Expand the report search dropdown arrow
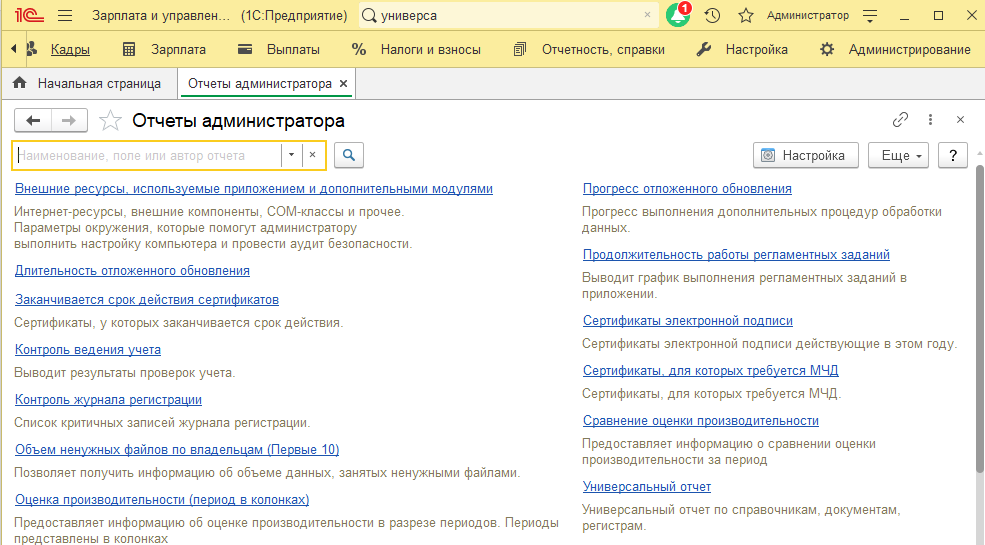985x545 pixels. tap(290, 155)
